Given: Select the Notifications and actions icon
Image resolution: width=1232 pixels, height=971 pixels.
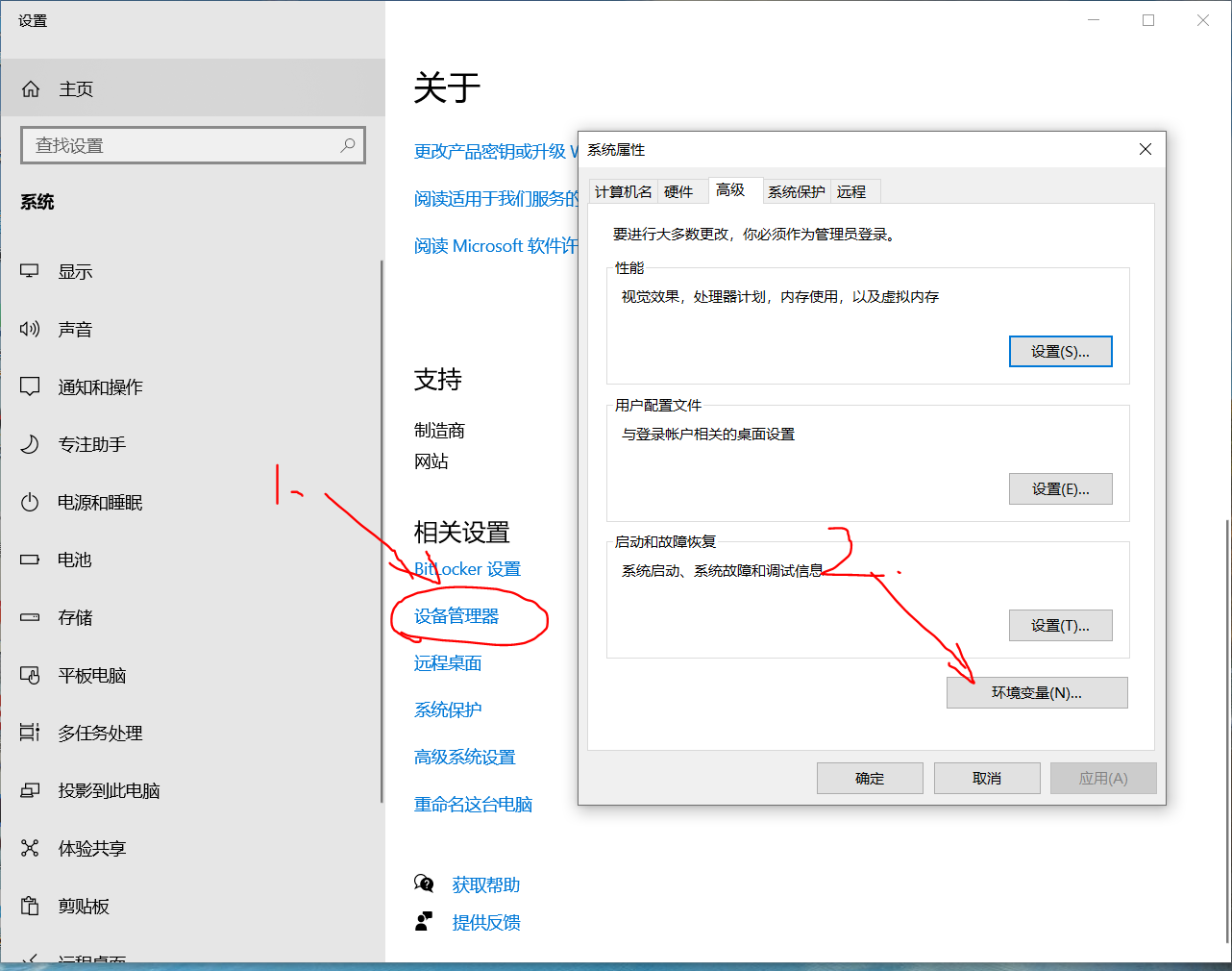Looking at the screenshot, I should coord(30,386).
